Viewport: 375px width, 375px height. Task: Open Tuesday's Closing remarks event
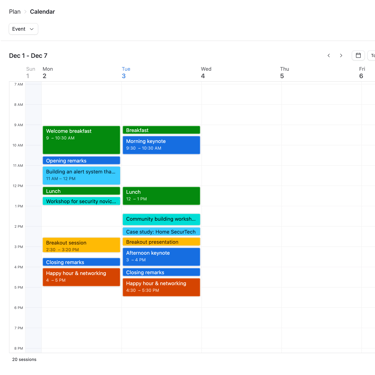point(161,272)
